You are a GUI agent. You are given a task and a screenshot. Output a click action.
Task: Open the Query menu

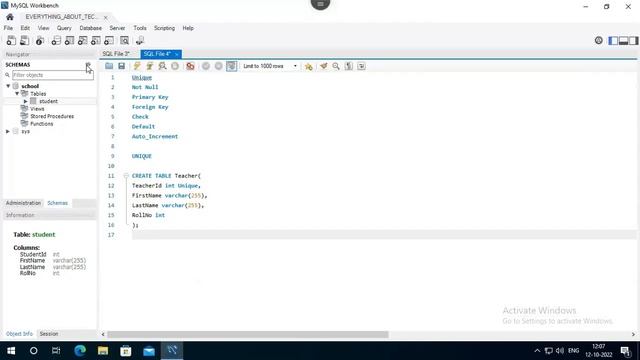[x=64, y=28]
